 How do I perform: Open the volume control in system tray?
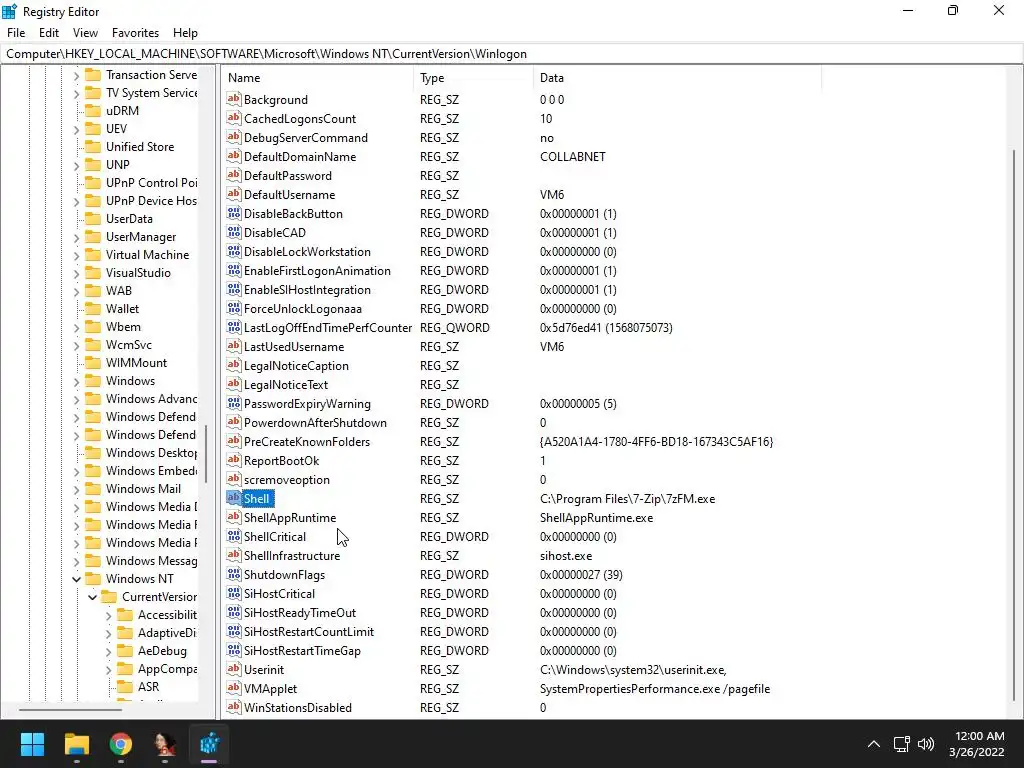click(926, 744)
